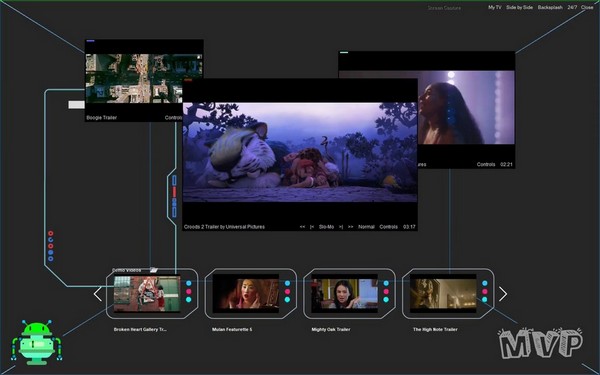Play the Mulan Featurette 5 thumbnail
The image size is (600, 375).
tap(246, 293)
